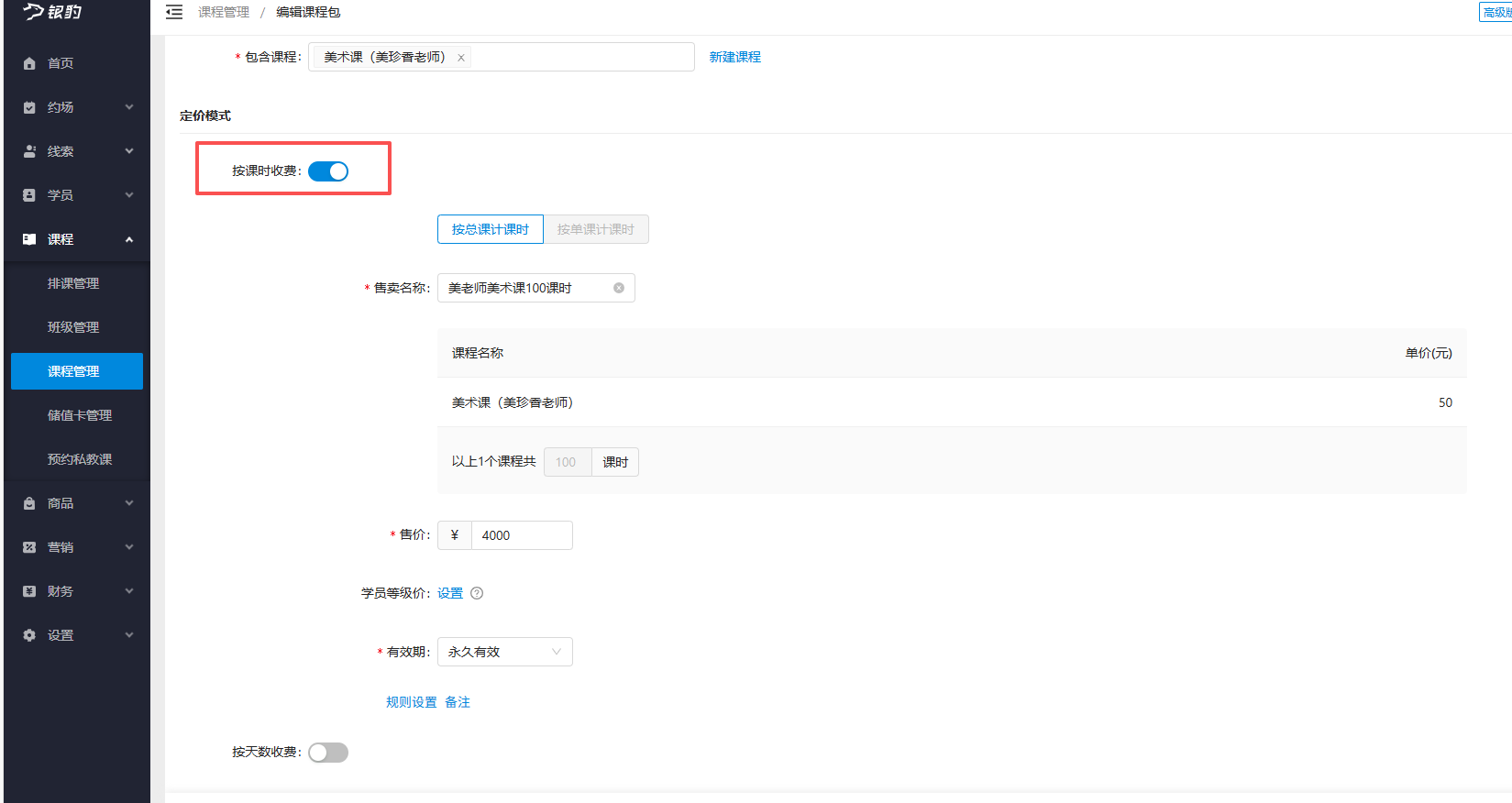This screenshot has width=1512, height=803.
Task: Click the 线索 people icon
Action: click(x=29, y=151)
